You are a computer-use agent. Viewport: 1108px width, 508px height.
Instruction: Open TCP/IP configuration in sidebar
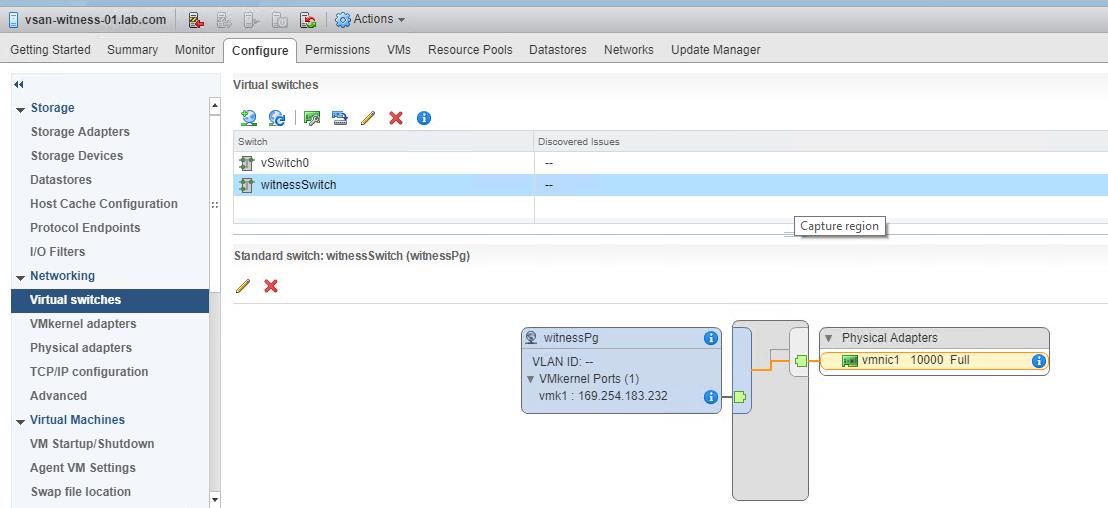89,372
